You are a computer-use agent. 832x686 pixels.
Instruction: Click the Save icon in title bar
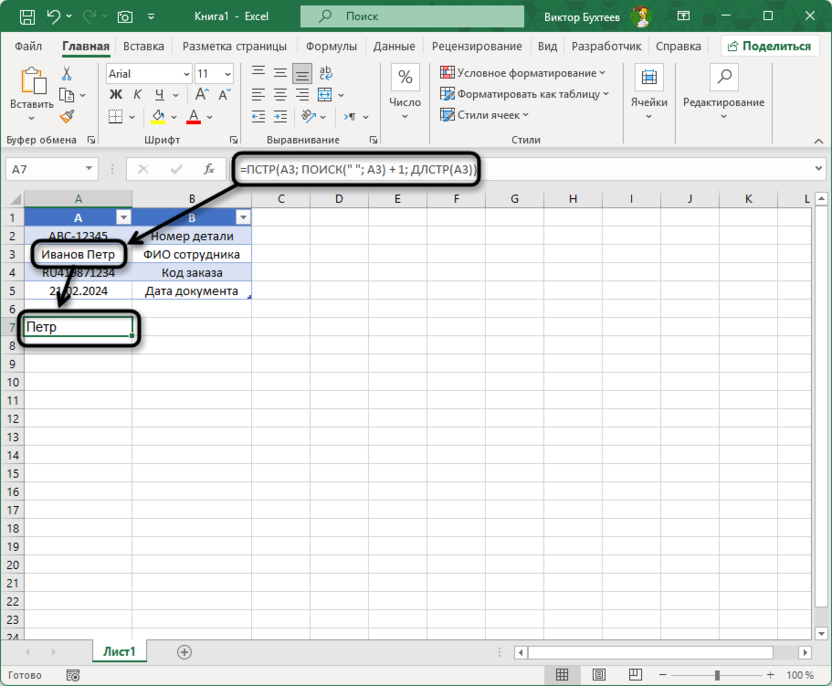pos(26,17)
